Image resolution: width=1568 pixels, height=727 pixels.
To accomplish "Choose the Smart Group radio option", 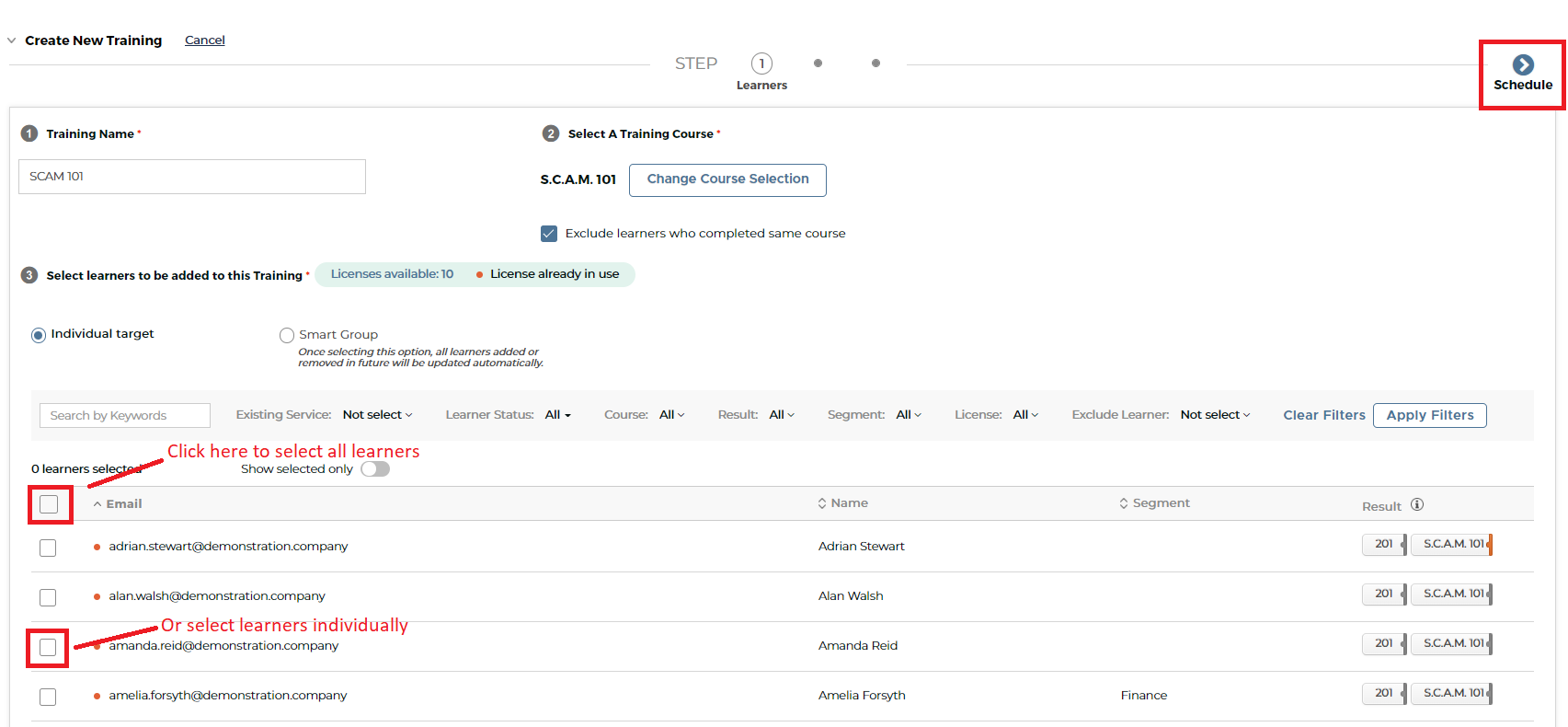I will (x=287, y=335).
